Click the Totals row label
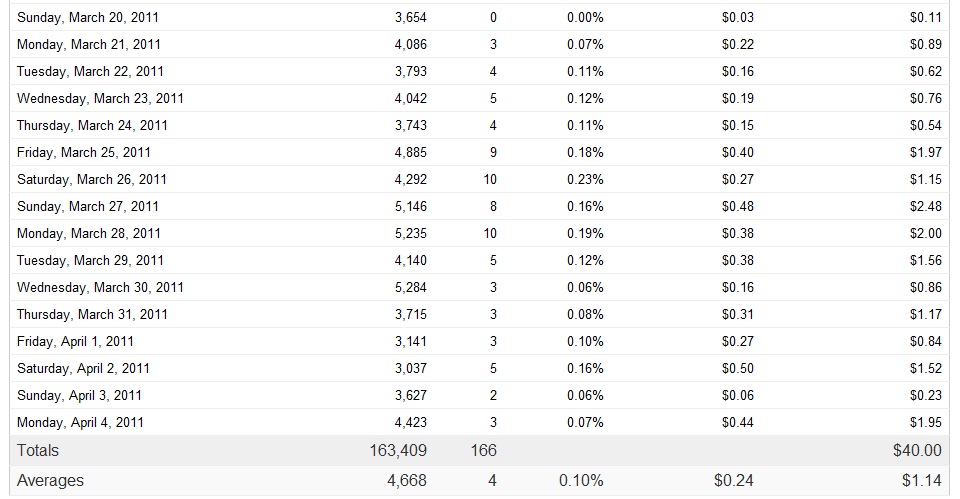 [x=38, y=451]
